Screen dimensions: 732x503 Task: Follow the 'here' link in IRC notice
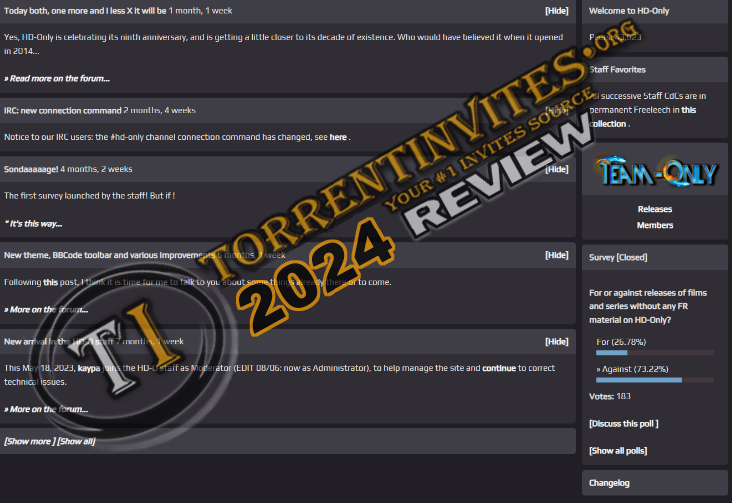338,137
